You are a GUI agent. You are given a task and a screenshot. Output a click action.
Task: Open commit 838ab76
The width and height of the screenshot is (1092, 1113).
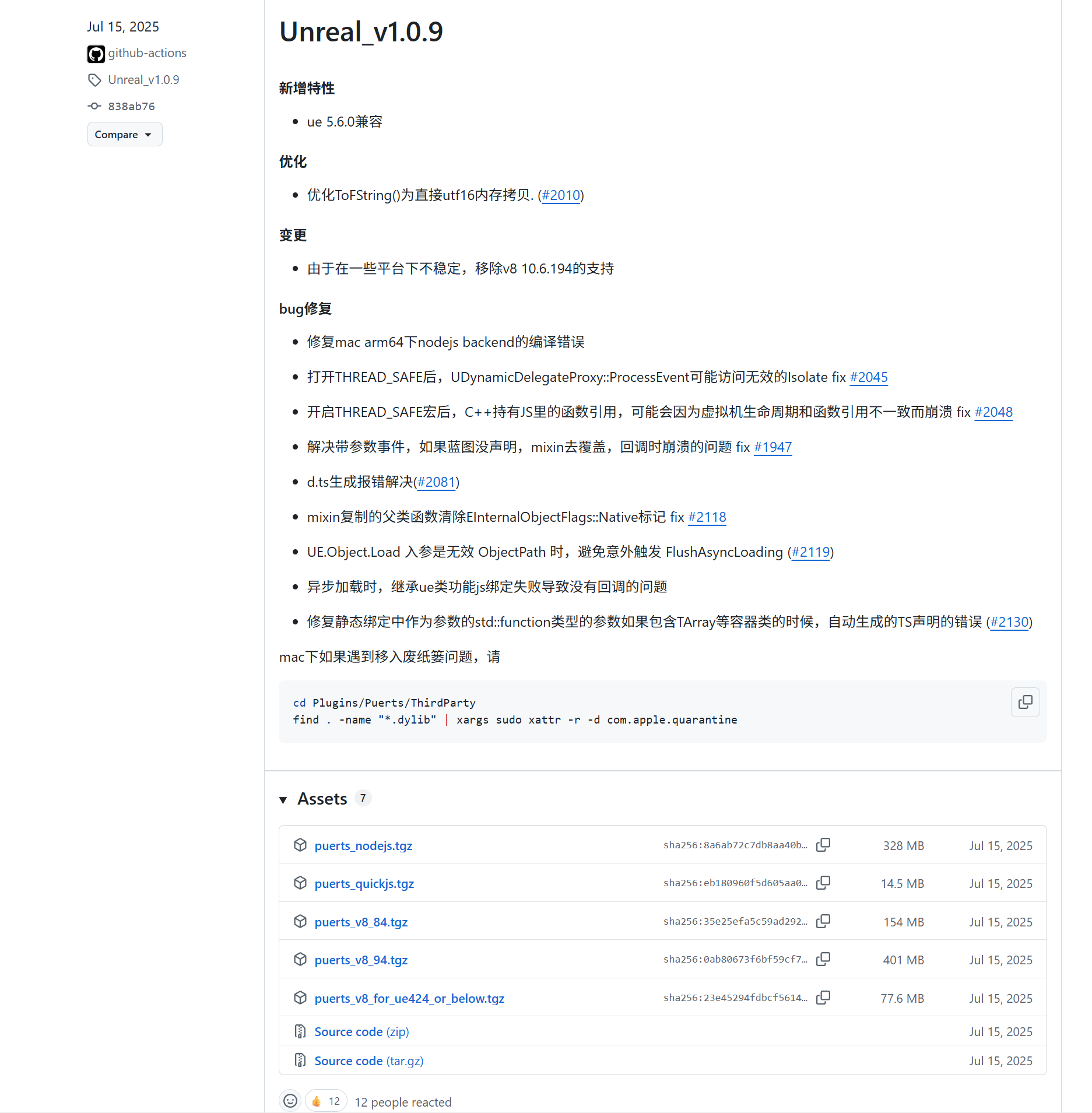coord(131,106)
